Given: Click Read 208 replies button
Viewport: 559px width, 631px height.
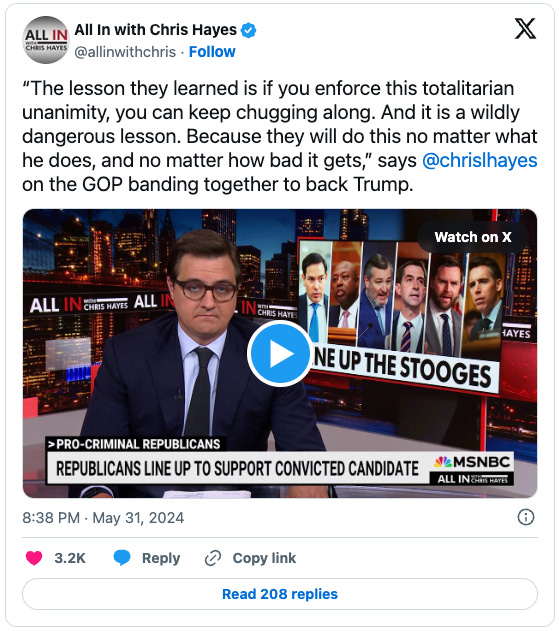Looking at the screenshot, I should click(280, 594).
